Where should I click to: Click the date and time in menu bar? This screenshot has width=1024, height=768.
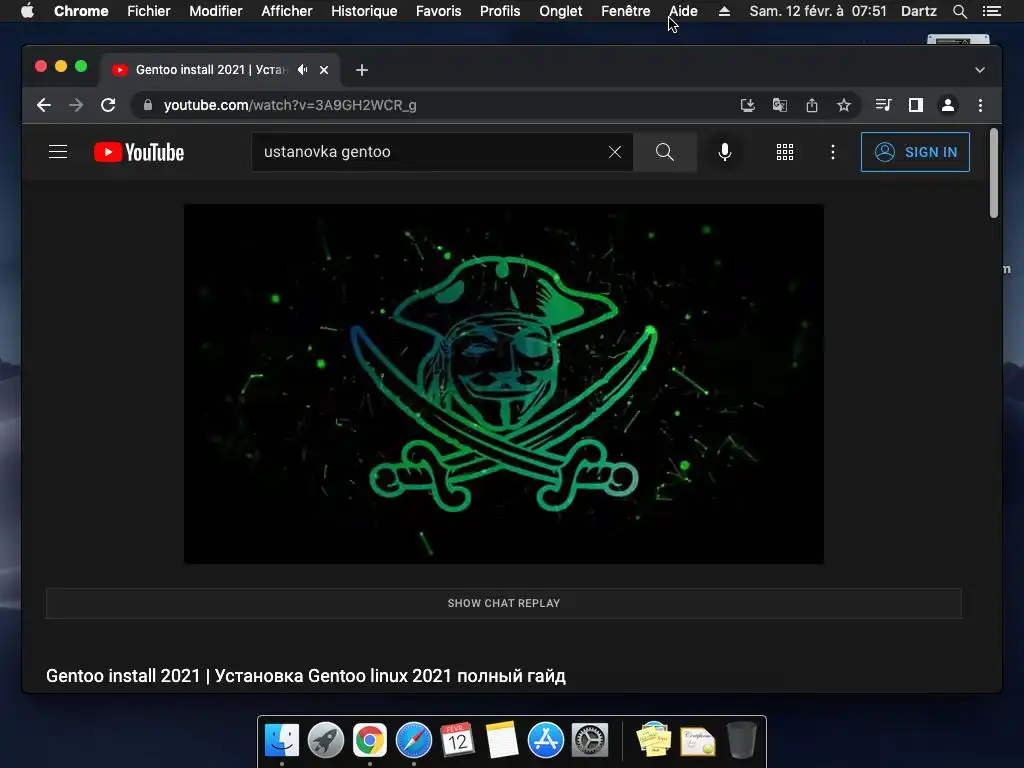pos(818,11)
